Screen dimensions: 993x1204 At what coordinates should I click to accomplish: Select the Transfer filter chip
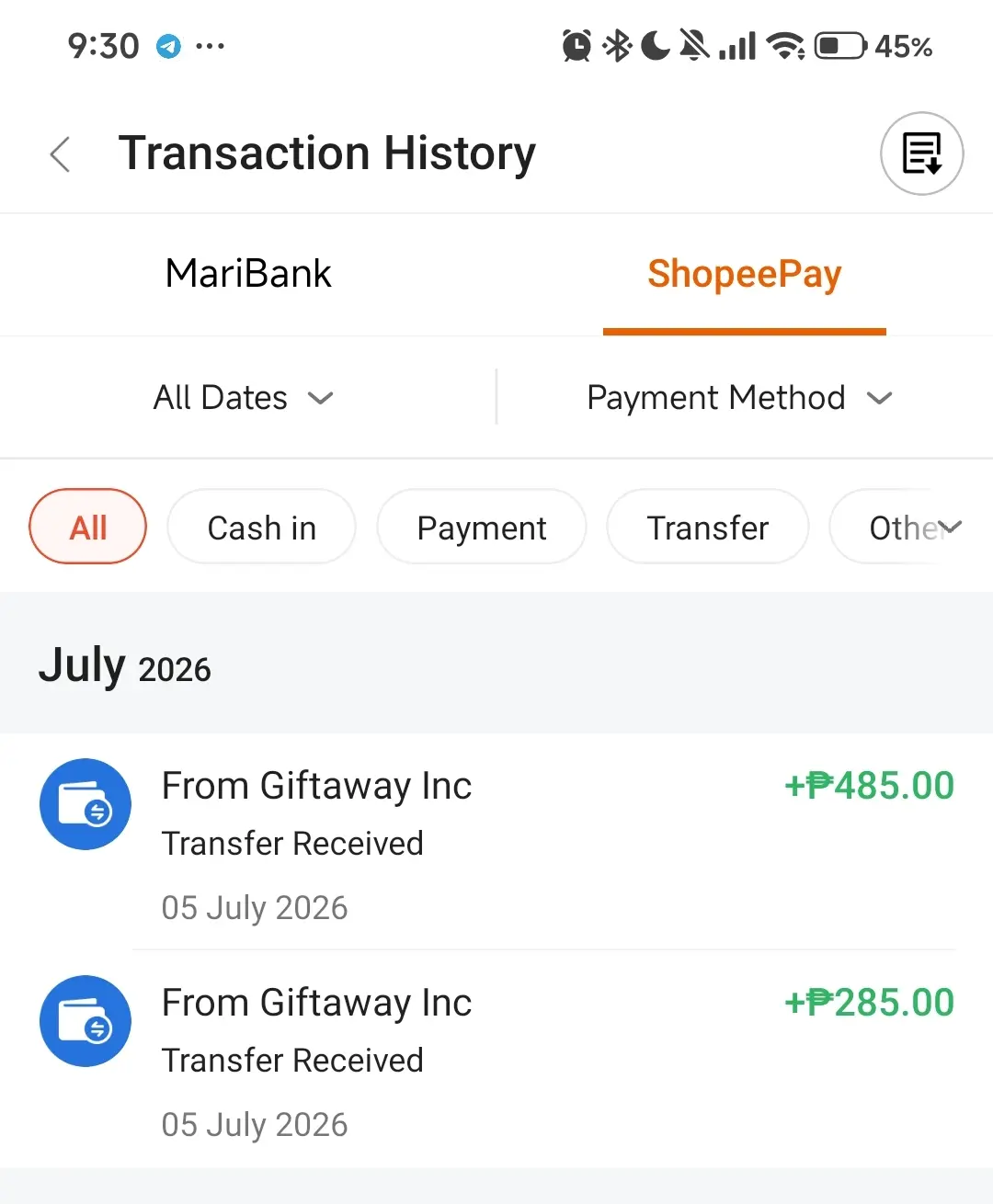[x=708, y=527]
